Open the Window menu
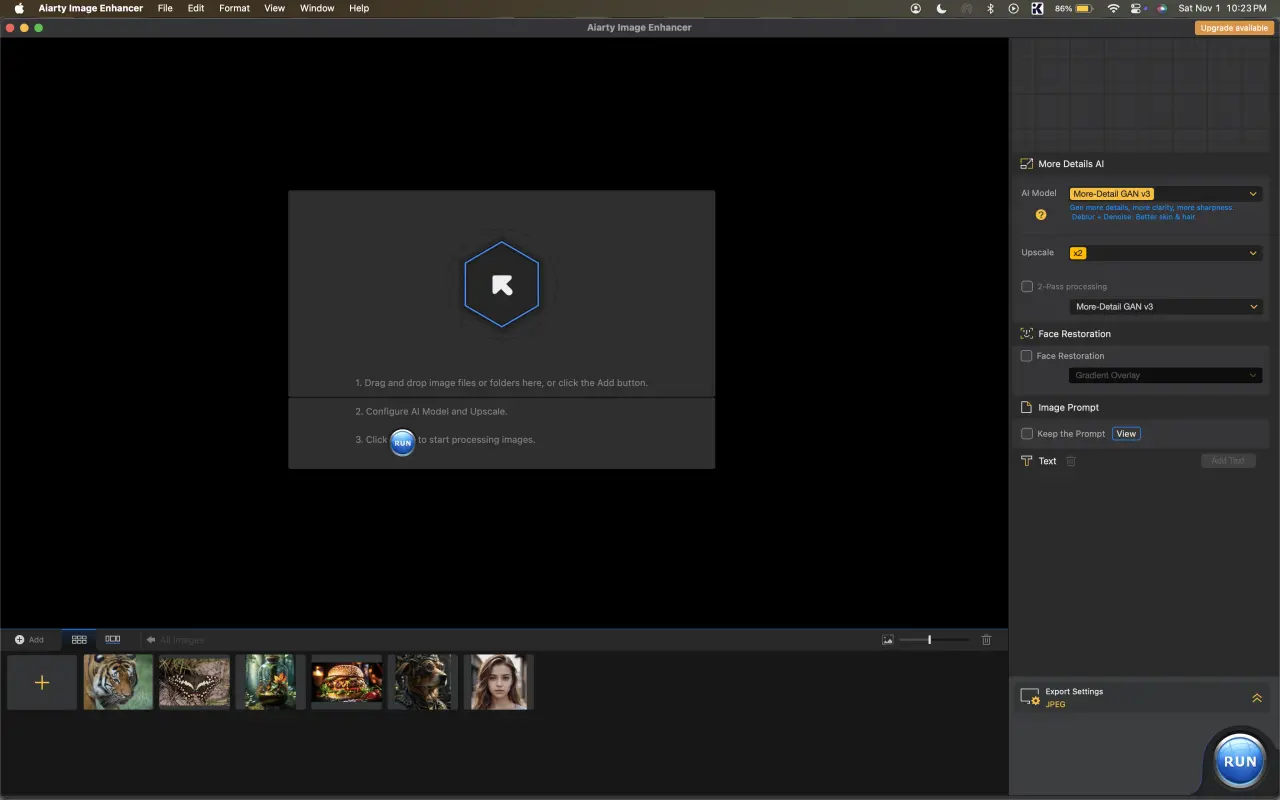Viewport: 1280px width, 800px height. click(317, 8)
